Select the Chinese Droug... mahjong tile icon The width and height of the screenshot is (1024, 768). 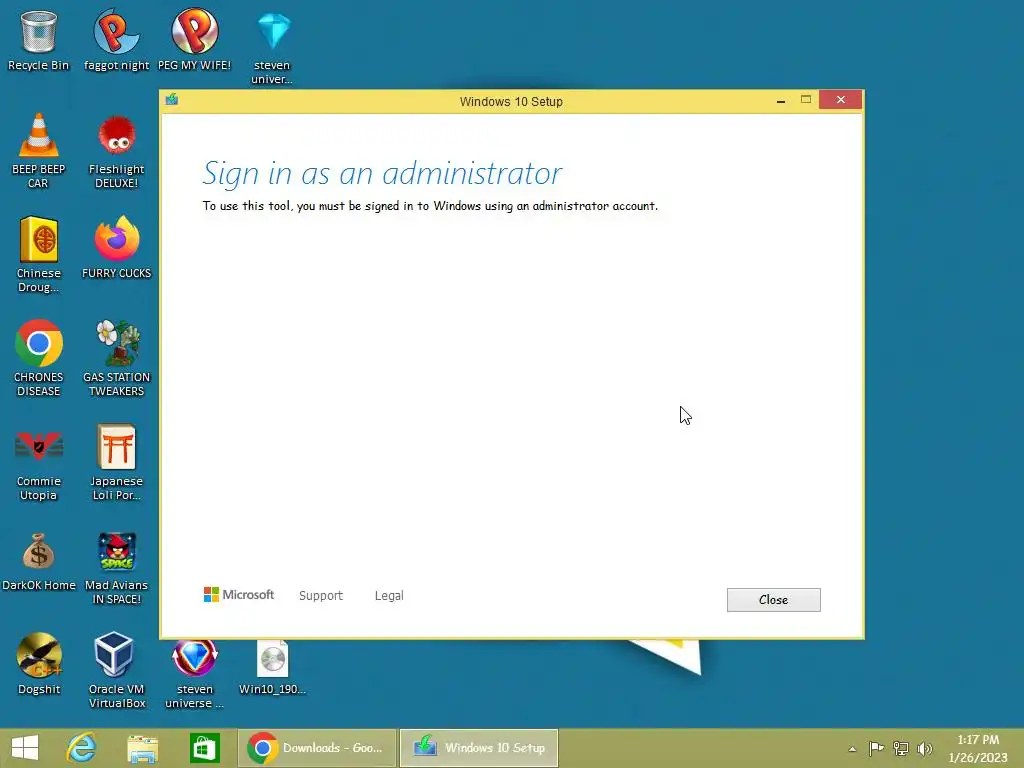click(39, 254)
